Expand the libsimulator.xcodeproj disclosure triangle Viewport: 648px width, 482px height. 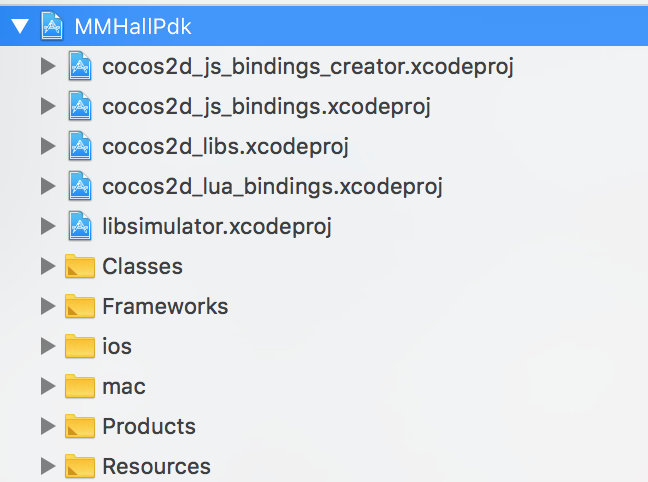[46, 226]
